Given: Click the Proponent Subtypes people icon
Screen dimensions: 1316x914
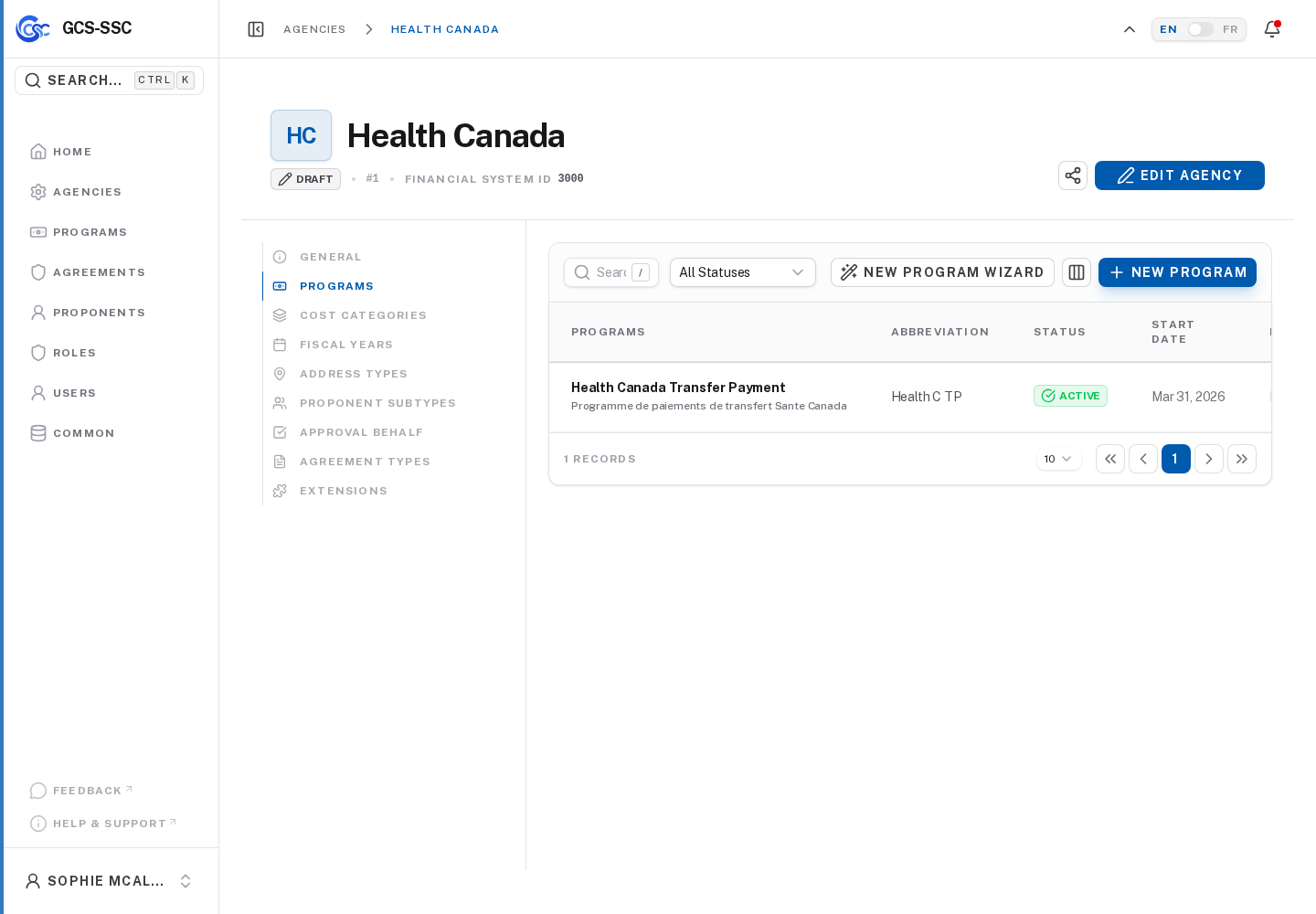Looking at the screenshot, I should click(280, 403).
